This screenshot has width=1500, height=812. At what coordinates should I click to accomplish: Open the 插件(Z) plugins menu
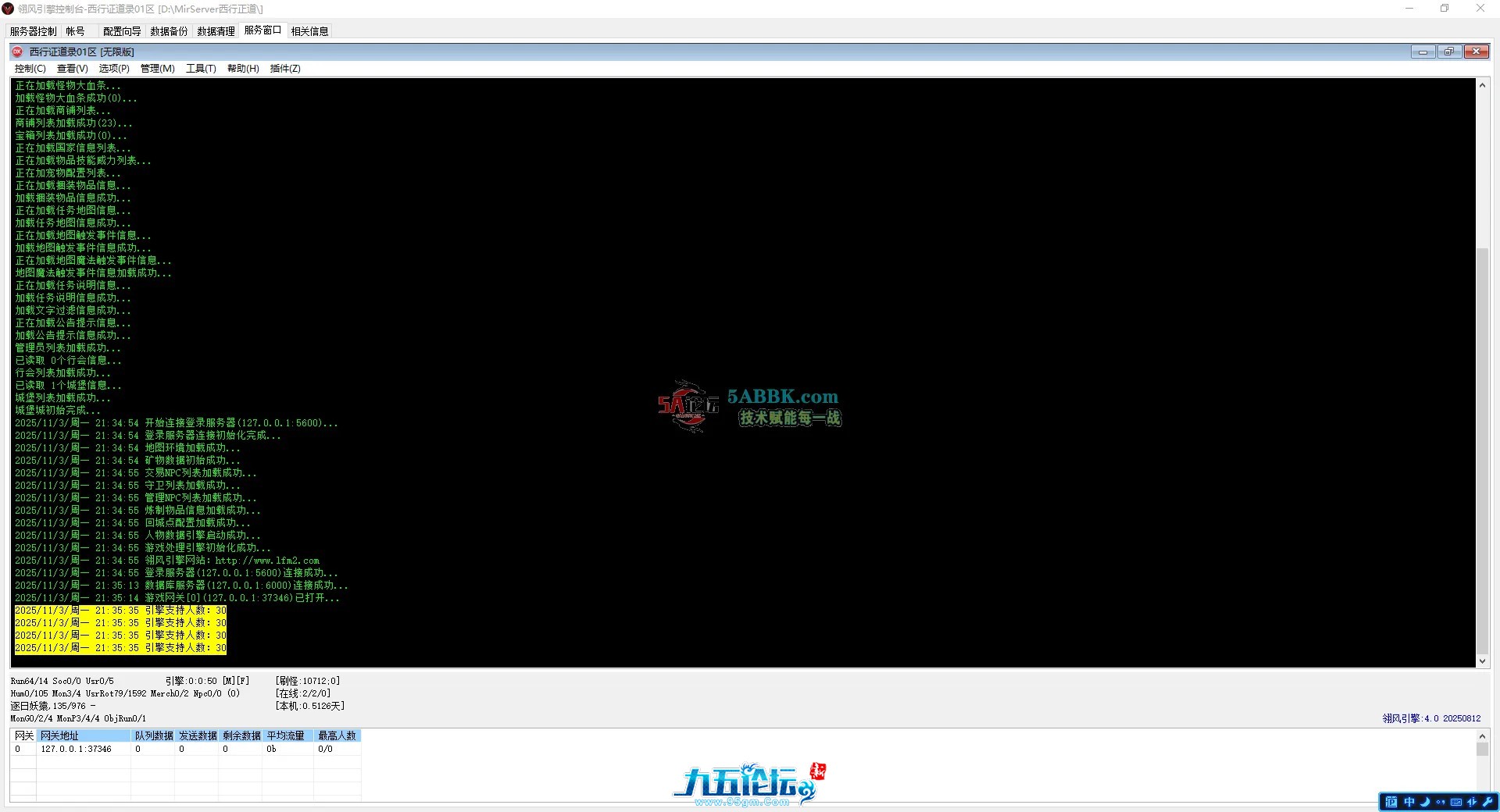(x=285, y=69)
